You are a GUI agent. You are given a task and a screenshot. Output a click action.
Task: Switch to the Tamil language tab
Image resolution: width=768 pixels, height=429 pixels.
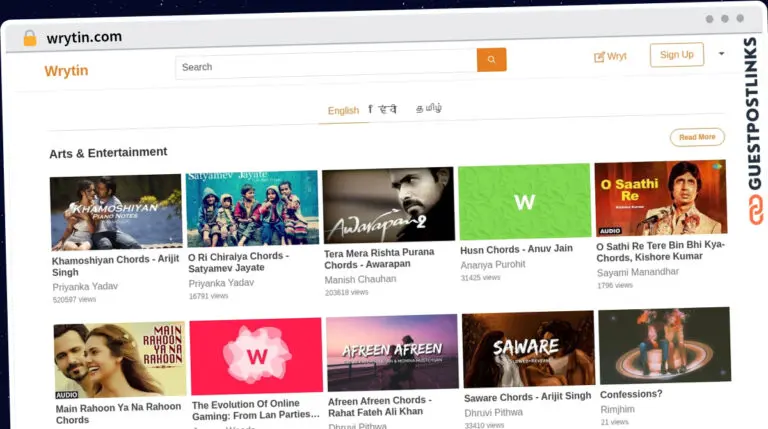(428, 108)
